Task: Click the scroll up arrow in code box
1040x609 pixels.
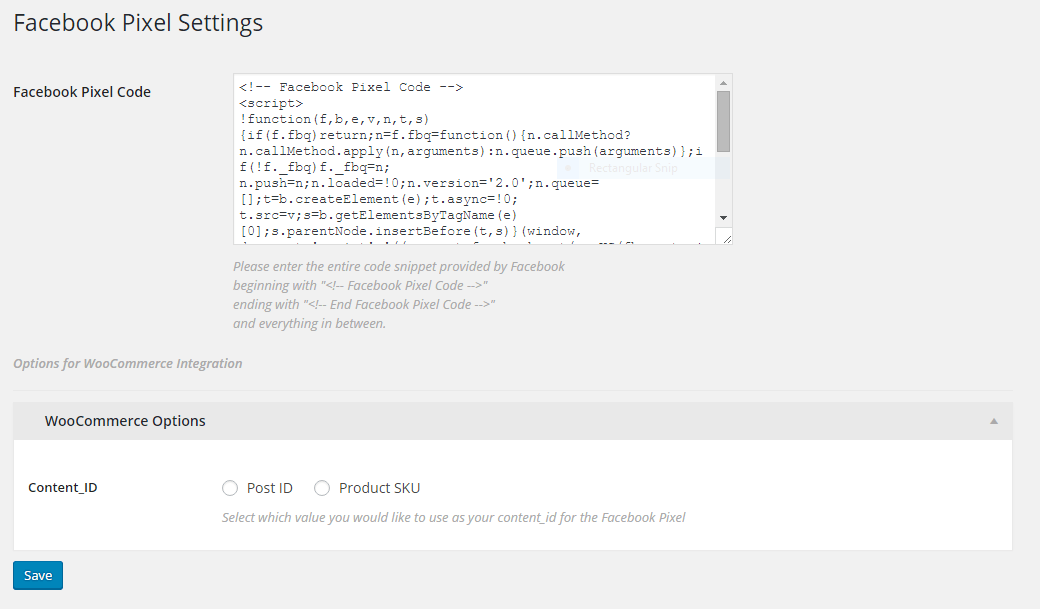Action: coord(723,82)
